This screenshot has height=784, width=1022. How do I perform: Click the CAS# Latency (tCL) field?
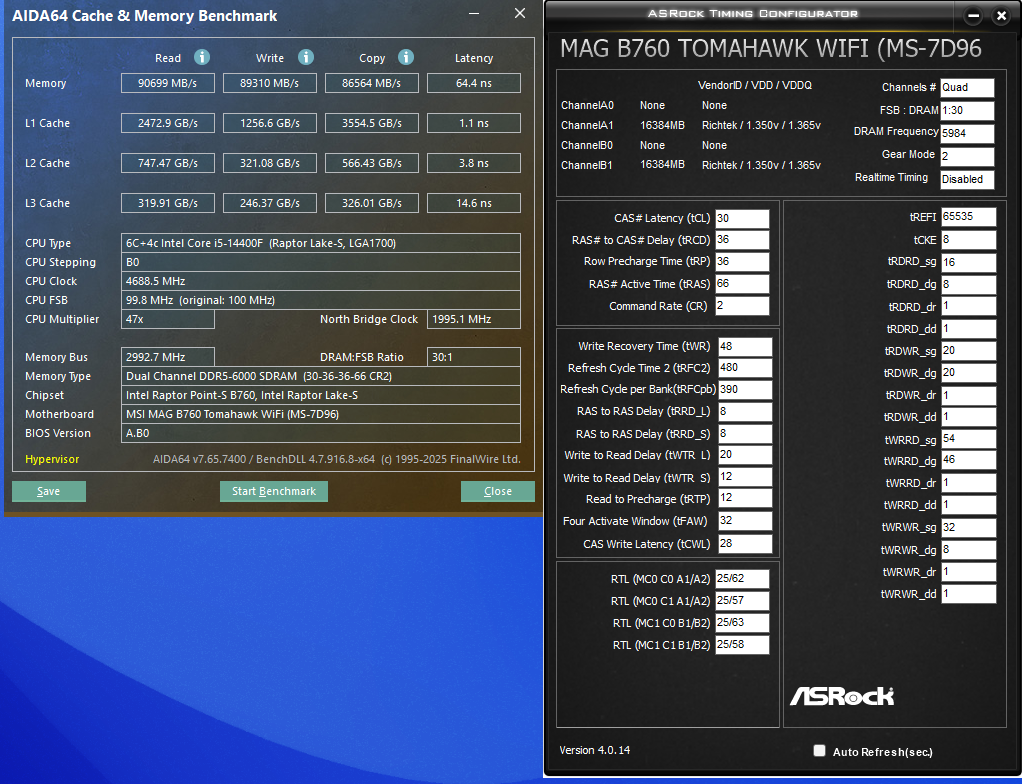click(742, 218)
